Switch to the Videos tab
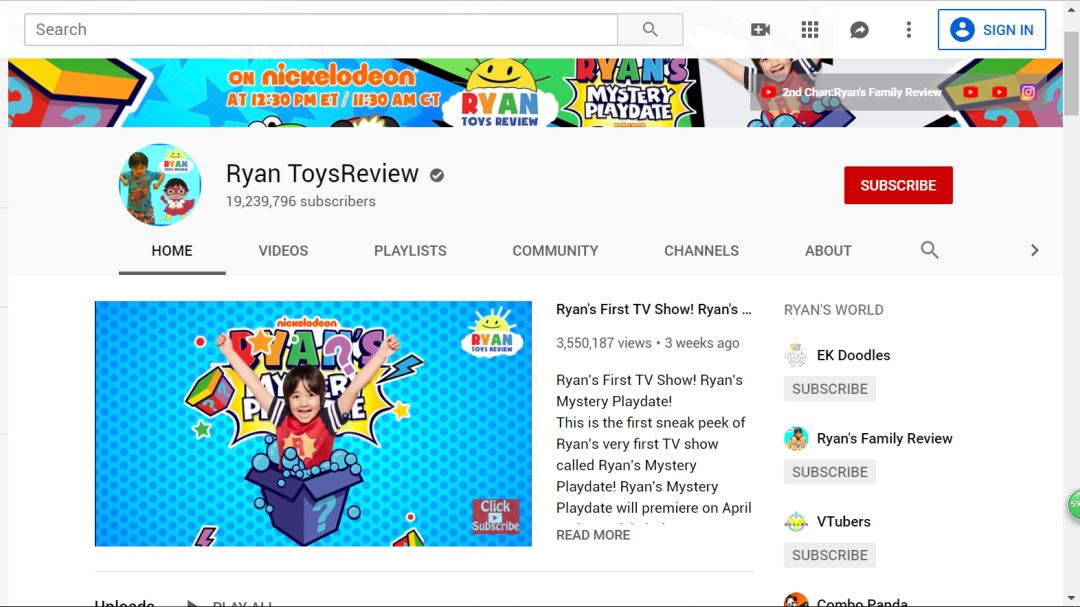The height and width of the screenshot is (607, 1080). click(x=283, y=251)
